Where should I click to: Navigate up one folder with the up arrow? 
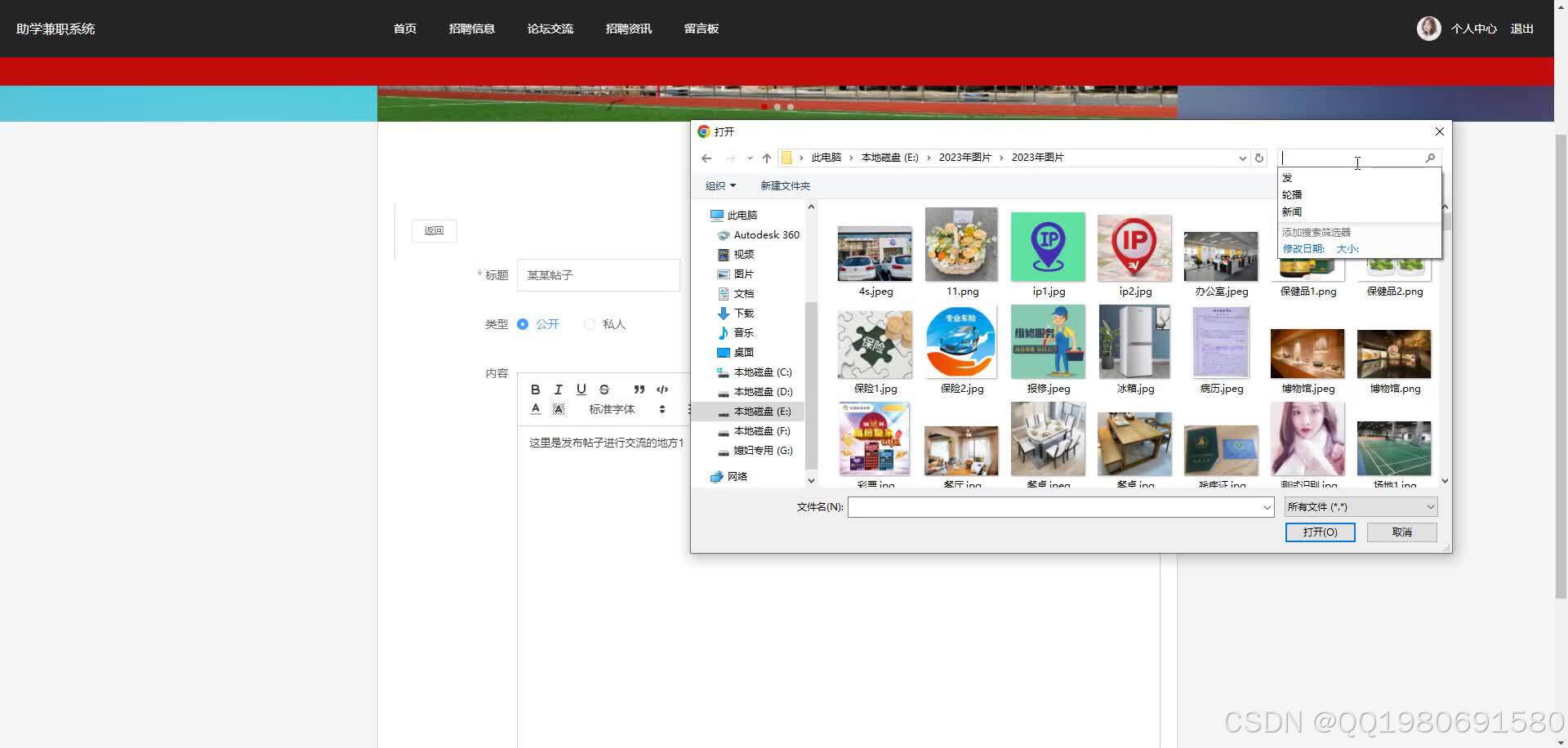click(x=766, y=158)
